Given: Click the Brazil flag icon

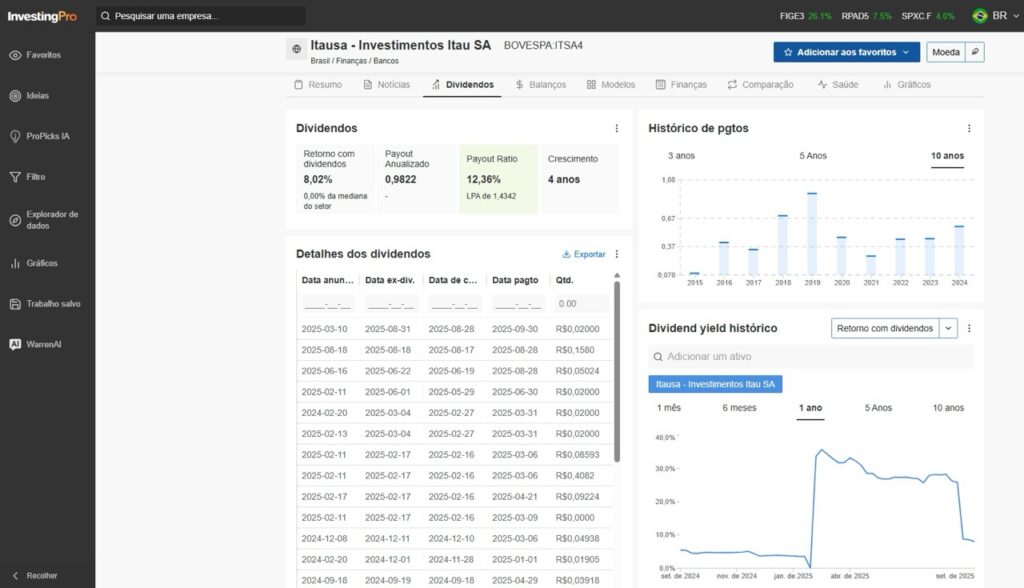Looking at the screenshot, I should [x=980, y=16].
